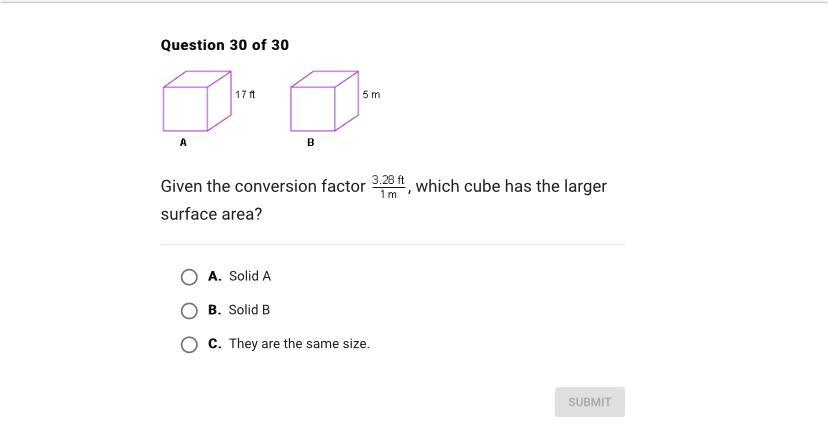Click the bold letter C option label
Image resolution: width=828 pixels, height=434 pixels.
click(x=214, y=344)
